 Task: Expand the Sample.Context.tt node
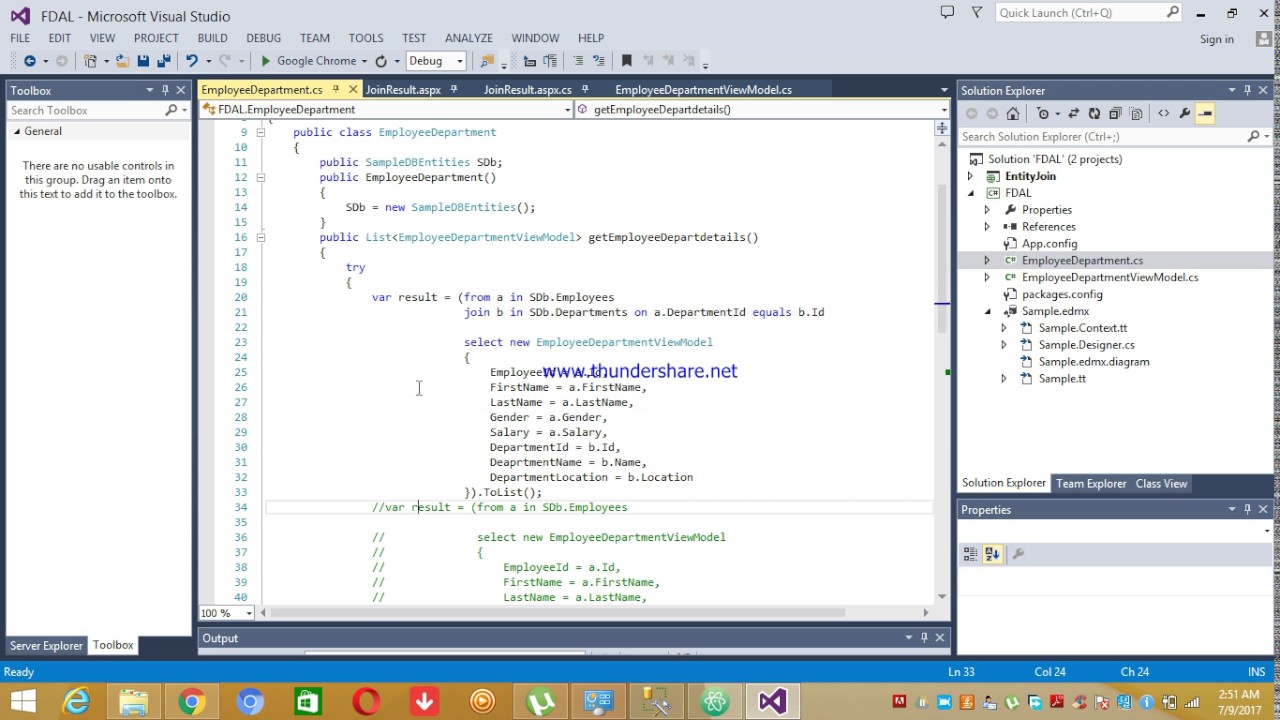1004,328
